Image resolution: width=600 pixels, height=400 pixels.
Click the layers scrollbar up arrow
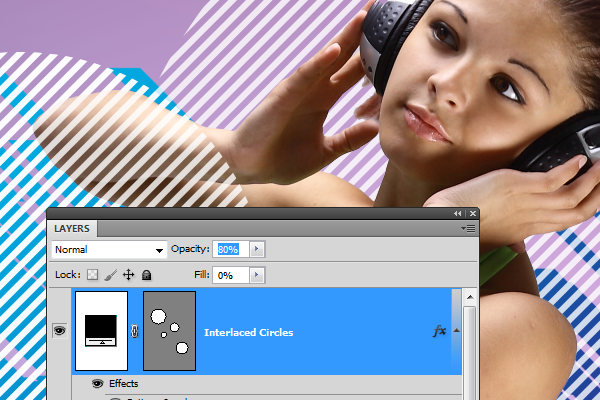point(470,296)
